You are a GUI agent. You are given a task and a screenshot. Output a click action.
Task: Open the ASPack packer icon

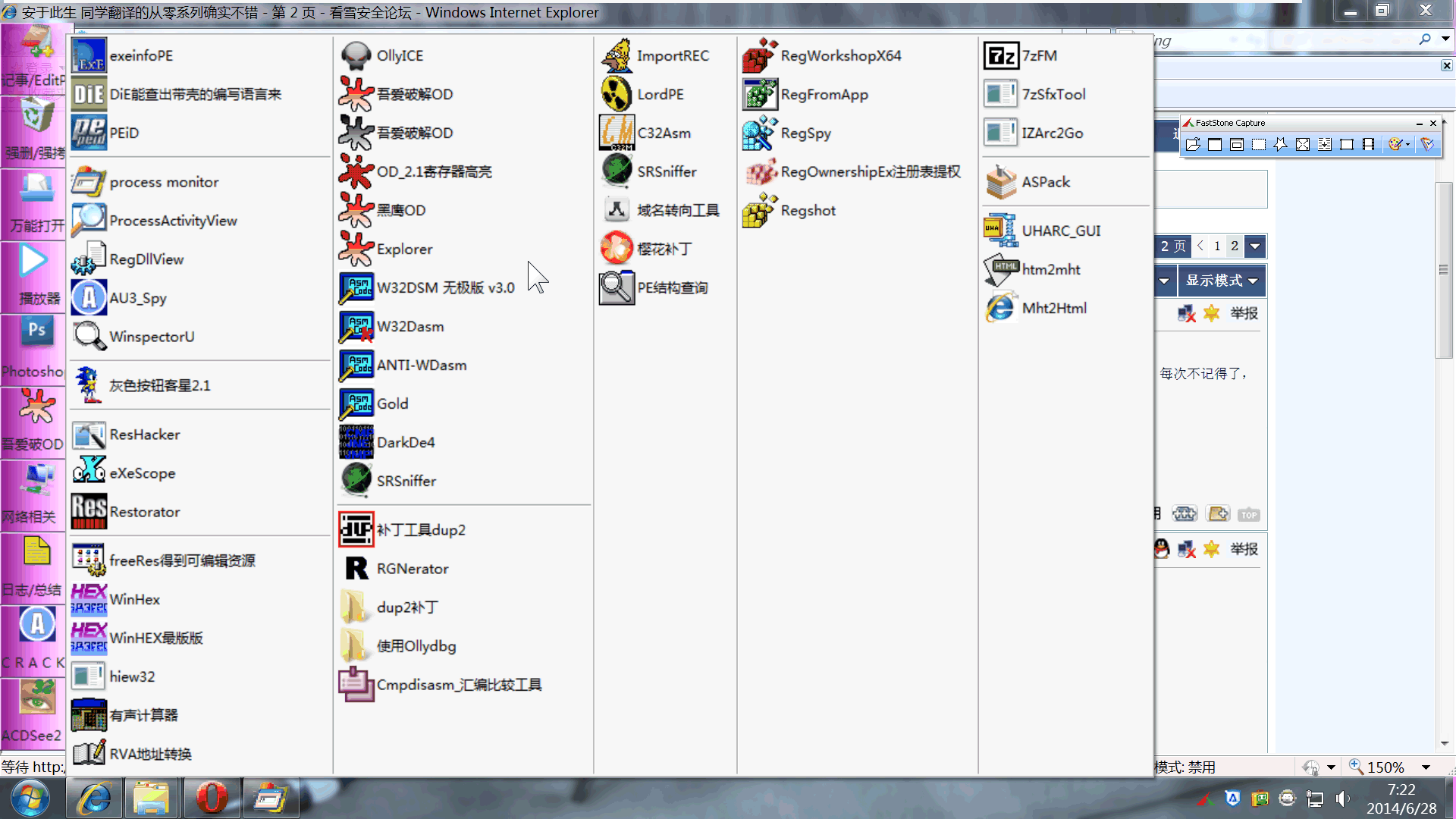click(1000, 182)
